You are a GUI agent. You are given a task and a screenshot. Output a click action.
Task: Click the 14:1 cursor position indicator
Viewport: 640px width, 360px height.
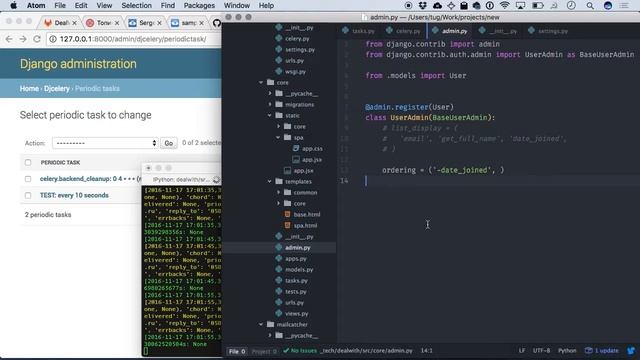(x=427, y=351)
